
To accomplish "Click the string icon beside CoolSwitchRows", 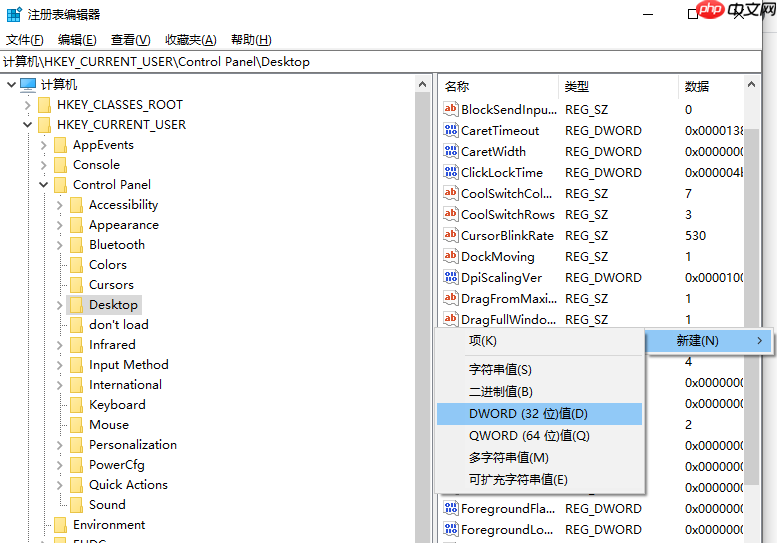I will click(x=450, y=214).
